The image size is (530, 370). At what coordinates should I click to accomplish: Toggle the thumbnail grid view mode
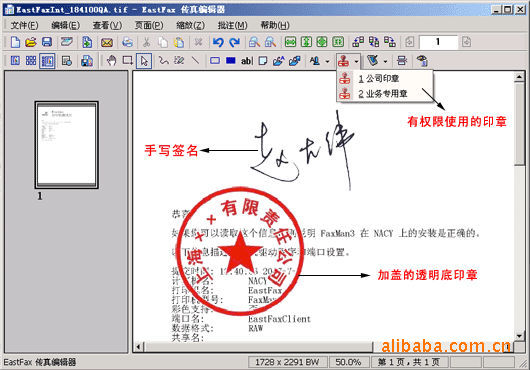pyautogui.click(x=31, y=61)
